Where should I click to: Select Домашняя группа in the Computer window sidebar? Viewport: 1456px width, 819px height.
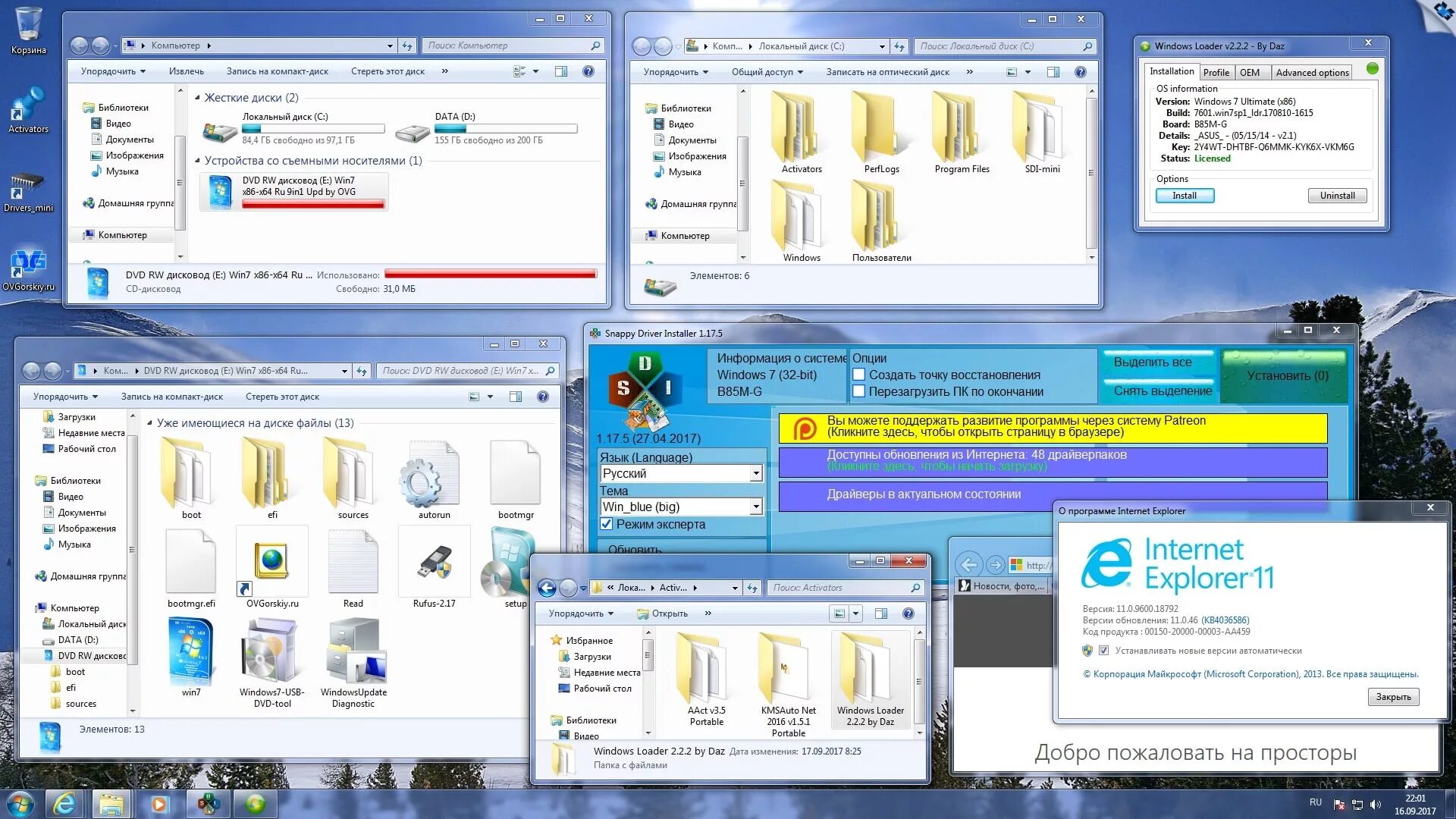point(128,203)
